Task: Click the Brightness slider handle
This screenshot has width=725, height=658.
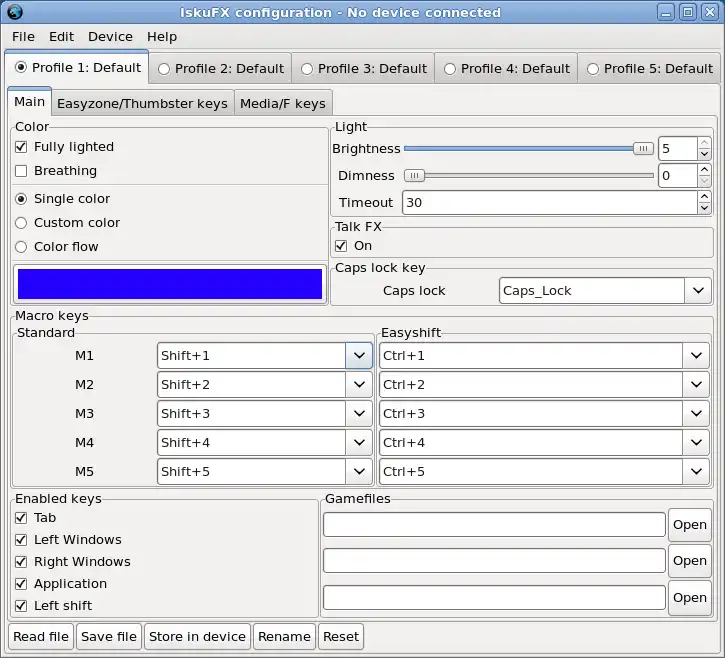Action: [x=643, y=148]
